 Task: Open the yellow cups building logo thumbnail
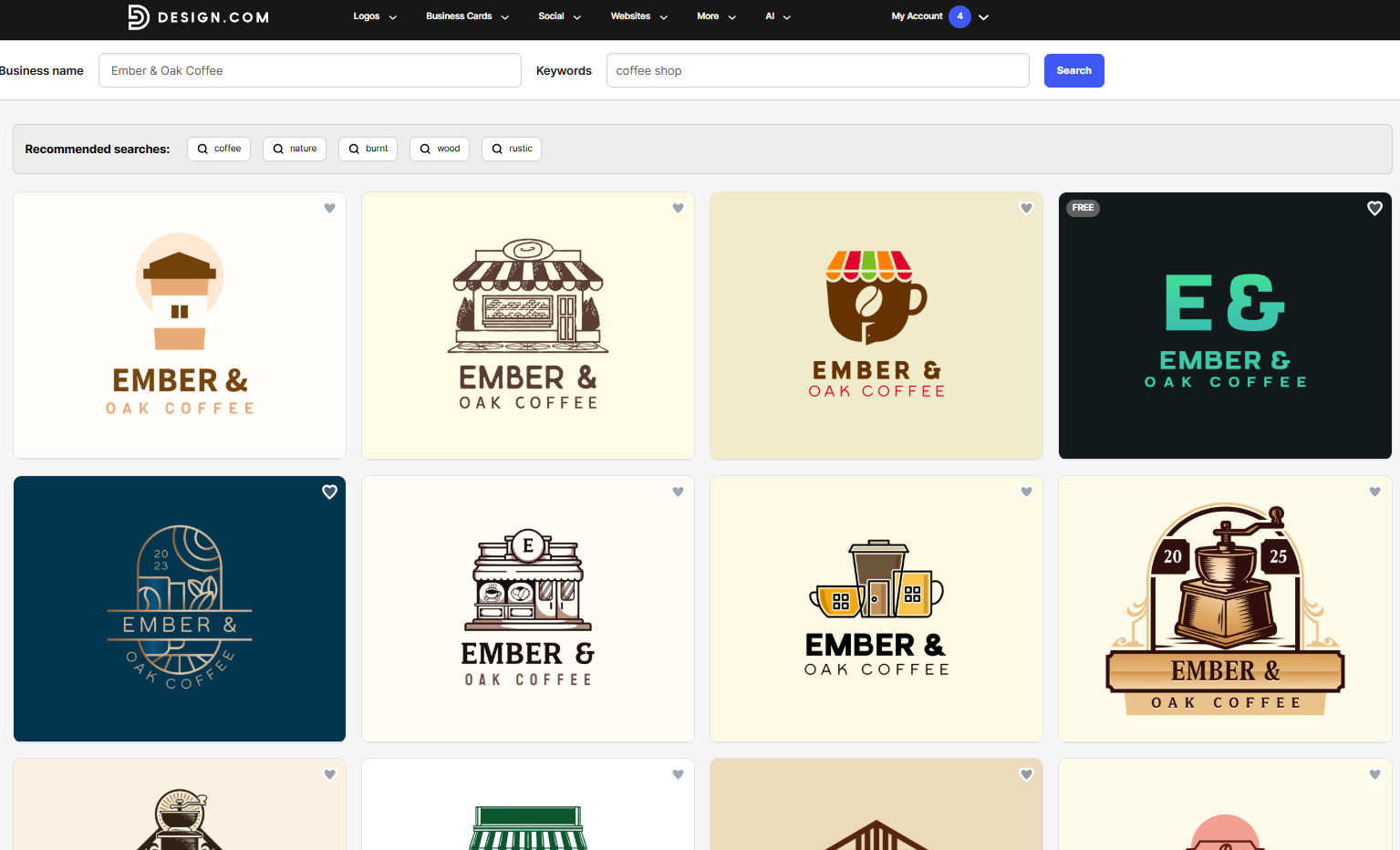876,609
